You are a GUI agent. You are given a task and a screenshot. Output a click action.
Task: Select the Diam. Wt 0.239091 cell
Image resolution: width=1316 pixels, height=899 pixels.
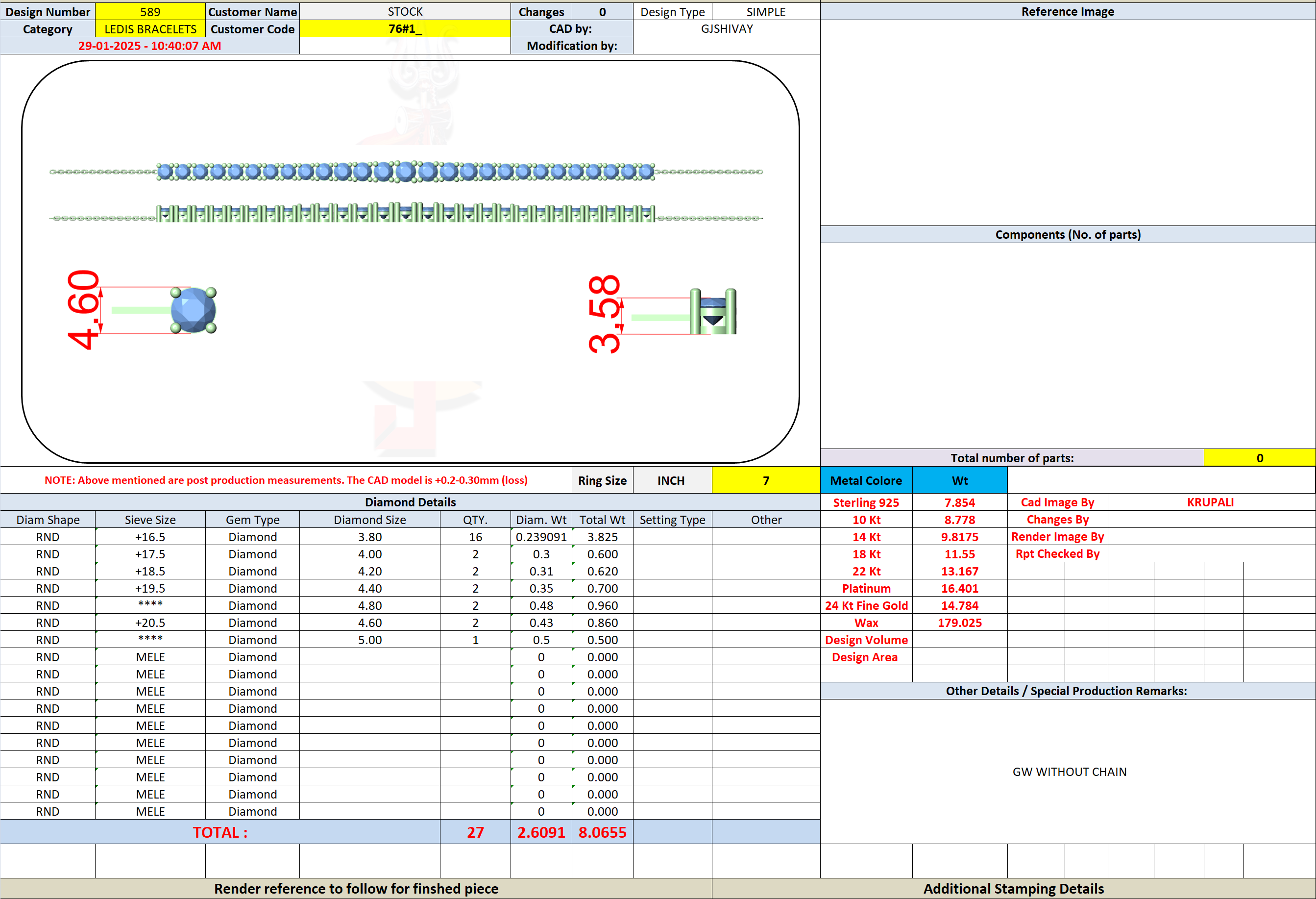tap(541, 536)
